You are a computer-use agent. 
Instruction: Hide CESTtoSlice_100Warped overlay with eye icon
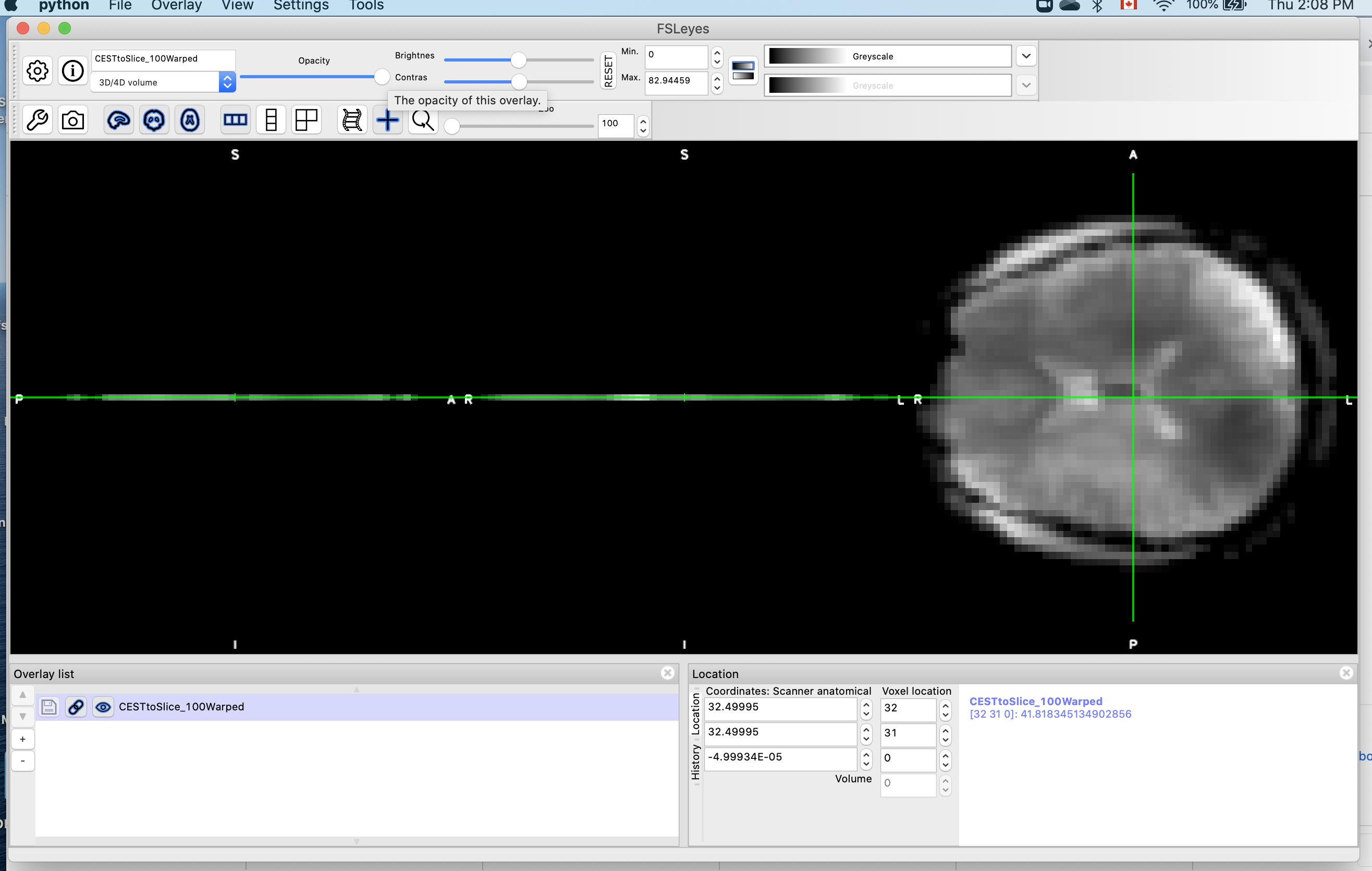103,707
